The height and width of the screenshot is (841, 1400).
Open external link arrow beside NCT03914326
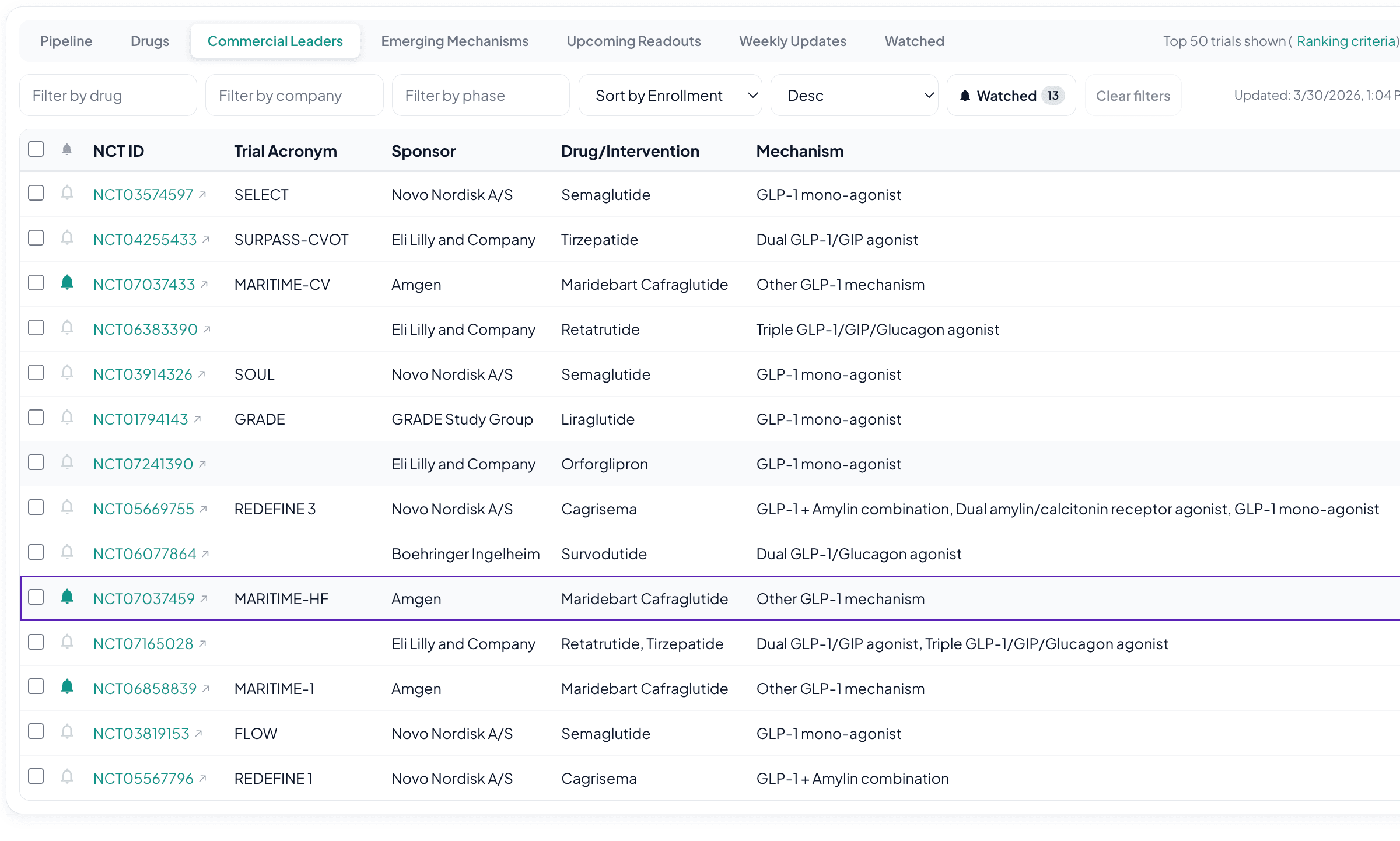click(x=201, y=374)
